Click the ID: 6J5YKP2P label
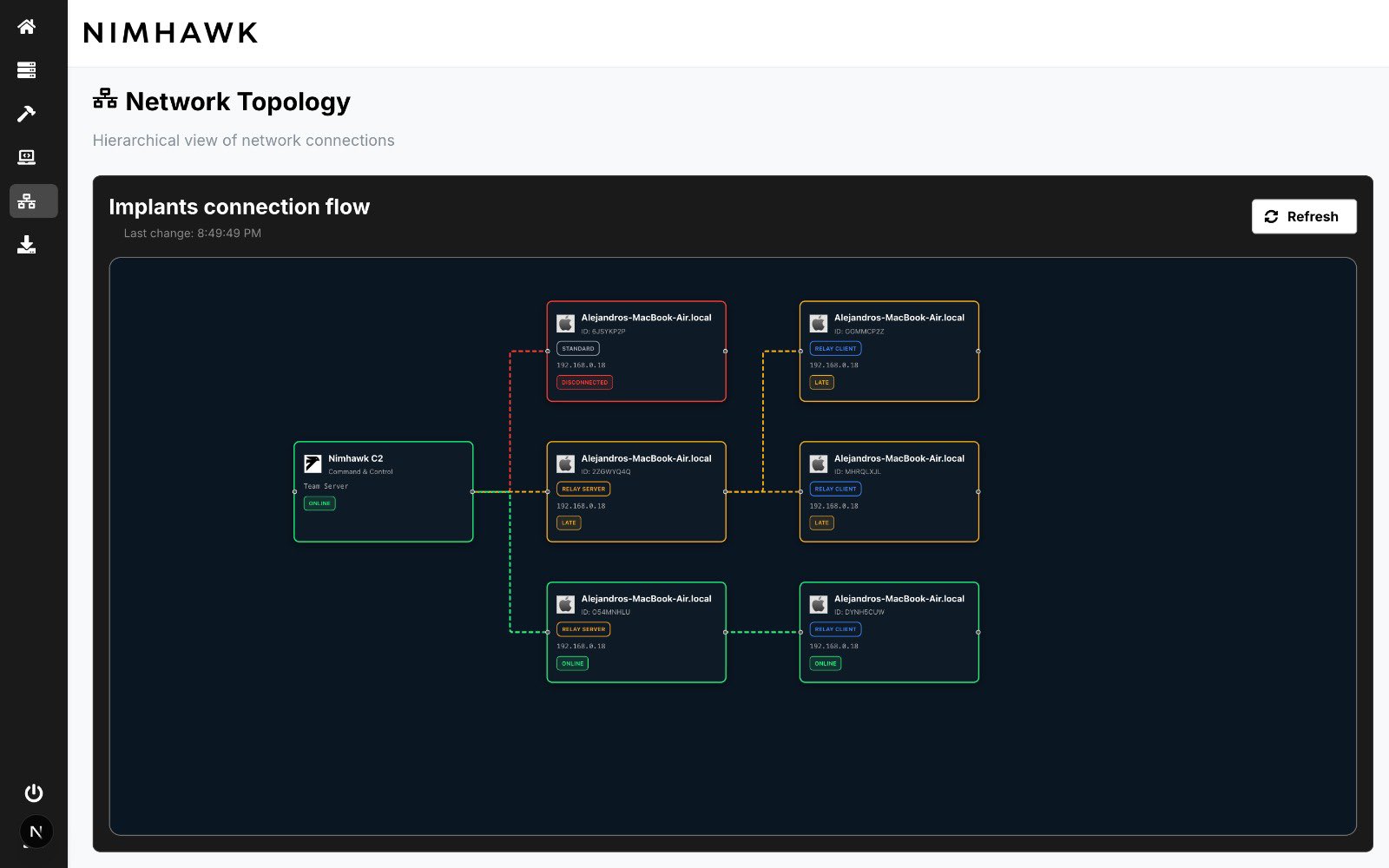Viewport: 1389px width, 868px height. 603,332
